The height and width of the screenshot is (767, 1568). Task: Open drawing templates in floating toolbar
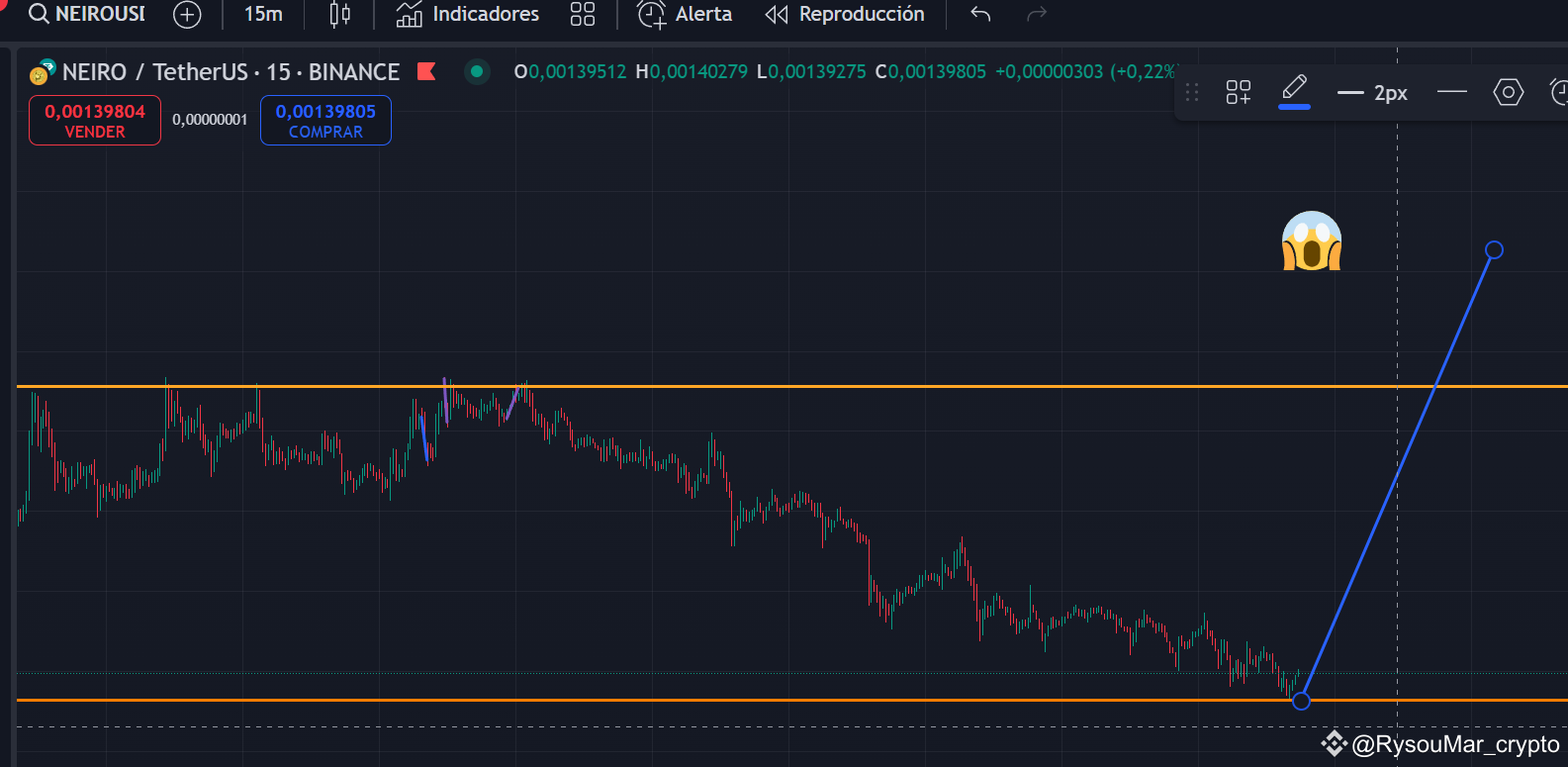[x=1239, y=93]
